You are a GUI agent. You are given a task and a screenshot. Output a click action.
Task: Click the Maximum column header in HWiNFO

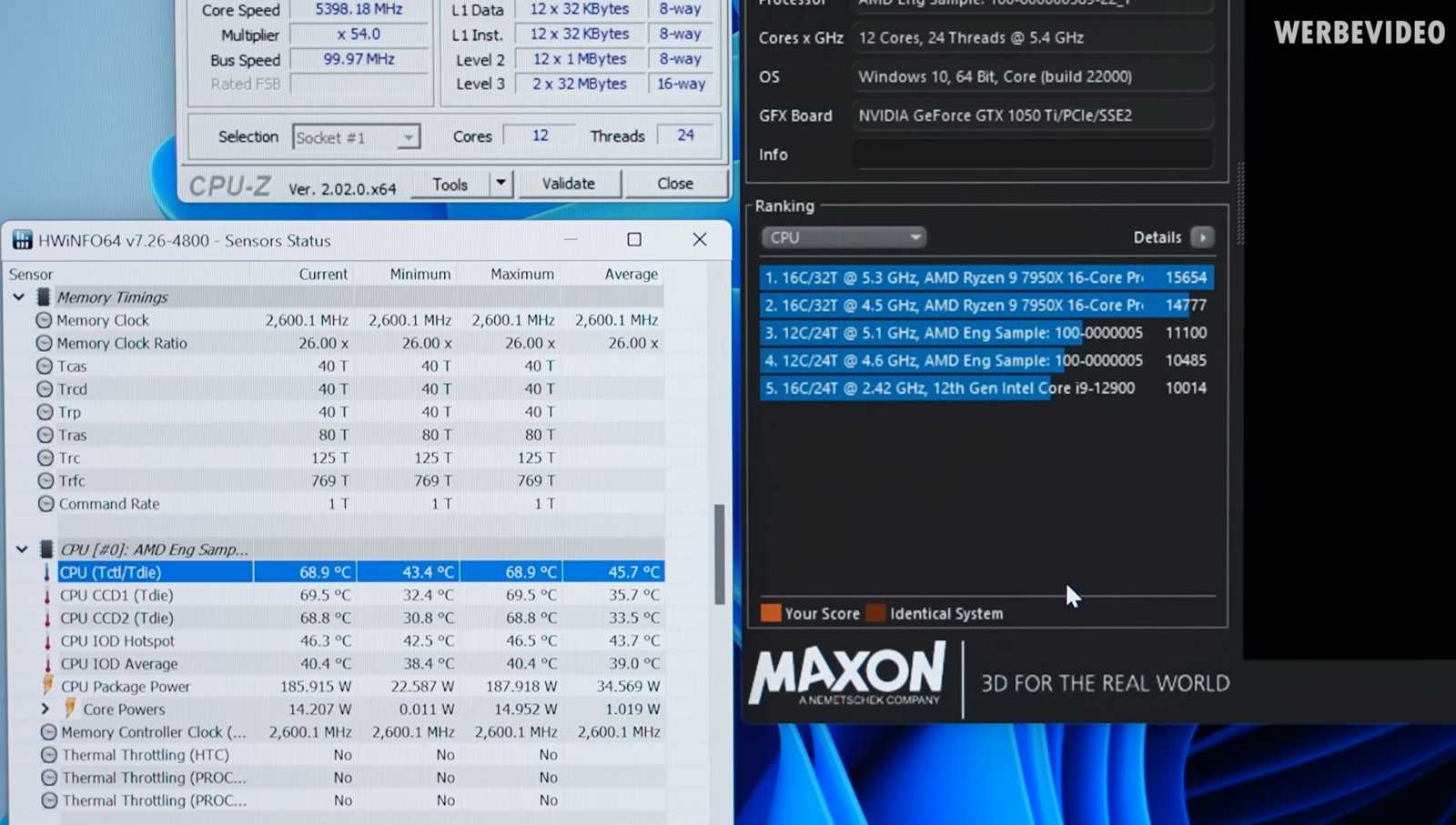[522, 274]
